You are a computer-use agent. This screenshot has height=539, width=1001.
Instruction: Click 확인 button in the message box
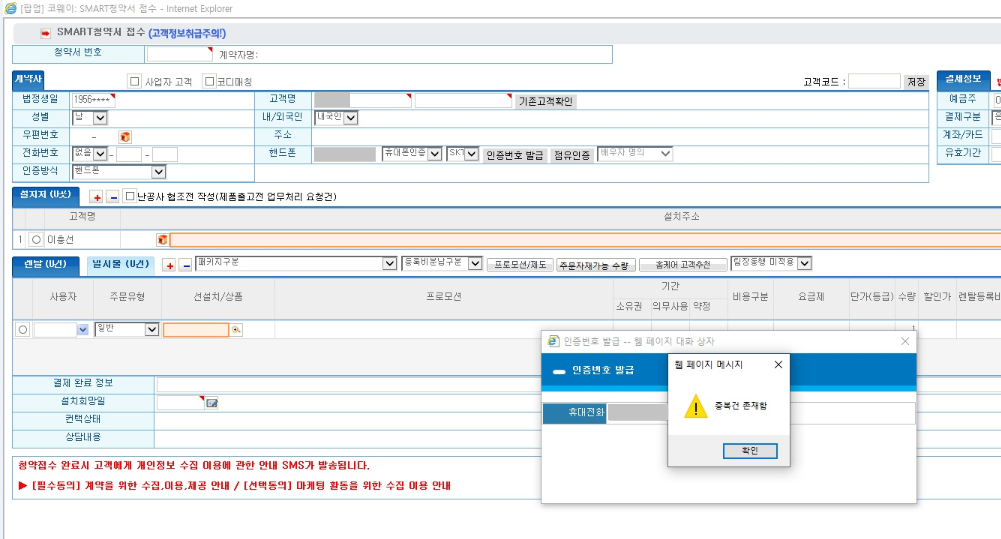click(x=749, y=451)
